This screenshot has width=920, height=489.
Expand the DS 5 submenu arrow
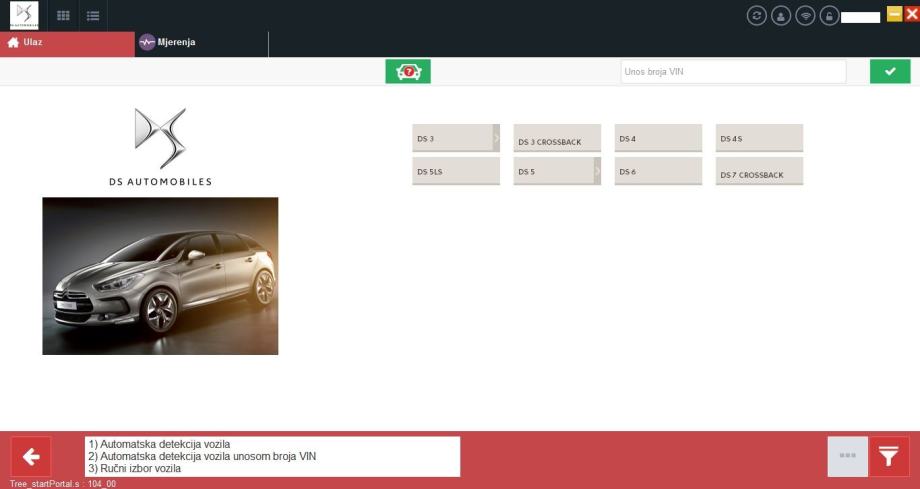point(597,171)
